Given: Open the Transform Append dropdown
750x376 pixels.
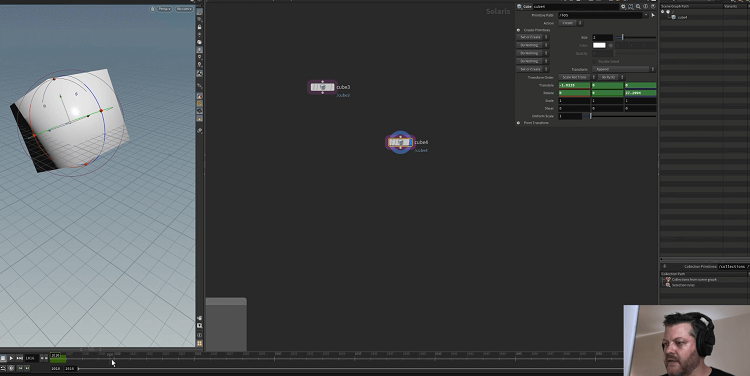Looking at the screenshot, I should click(624, 69).
